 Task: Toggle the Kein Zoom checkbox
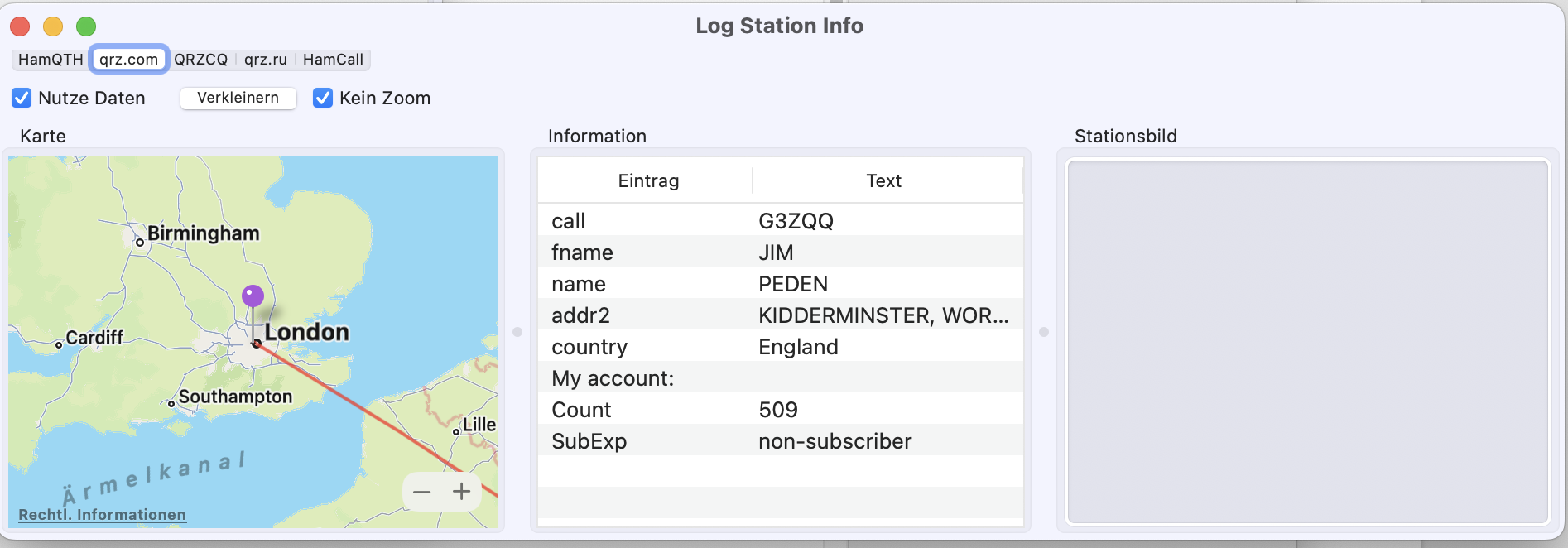click(x=323, y=98)
